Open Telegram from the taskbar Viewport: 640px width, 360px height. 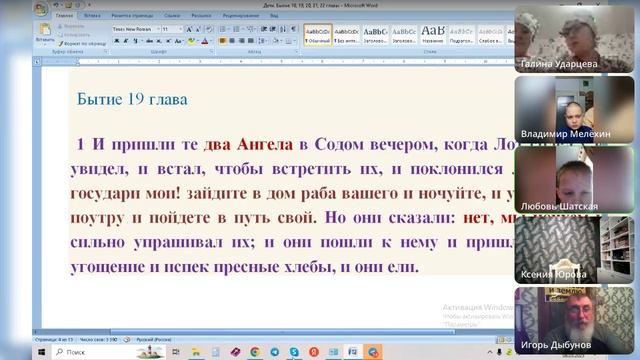pyautogui.click(x=275, y=352)
